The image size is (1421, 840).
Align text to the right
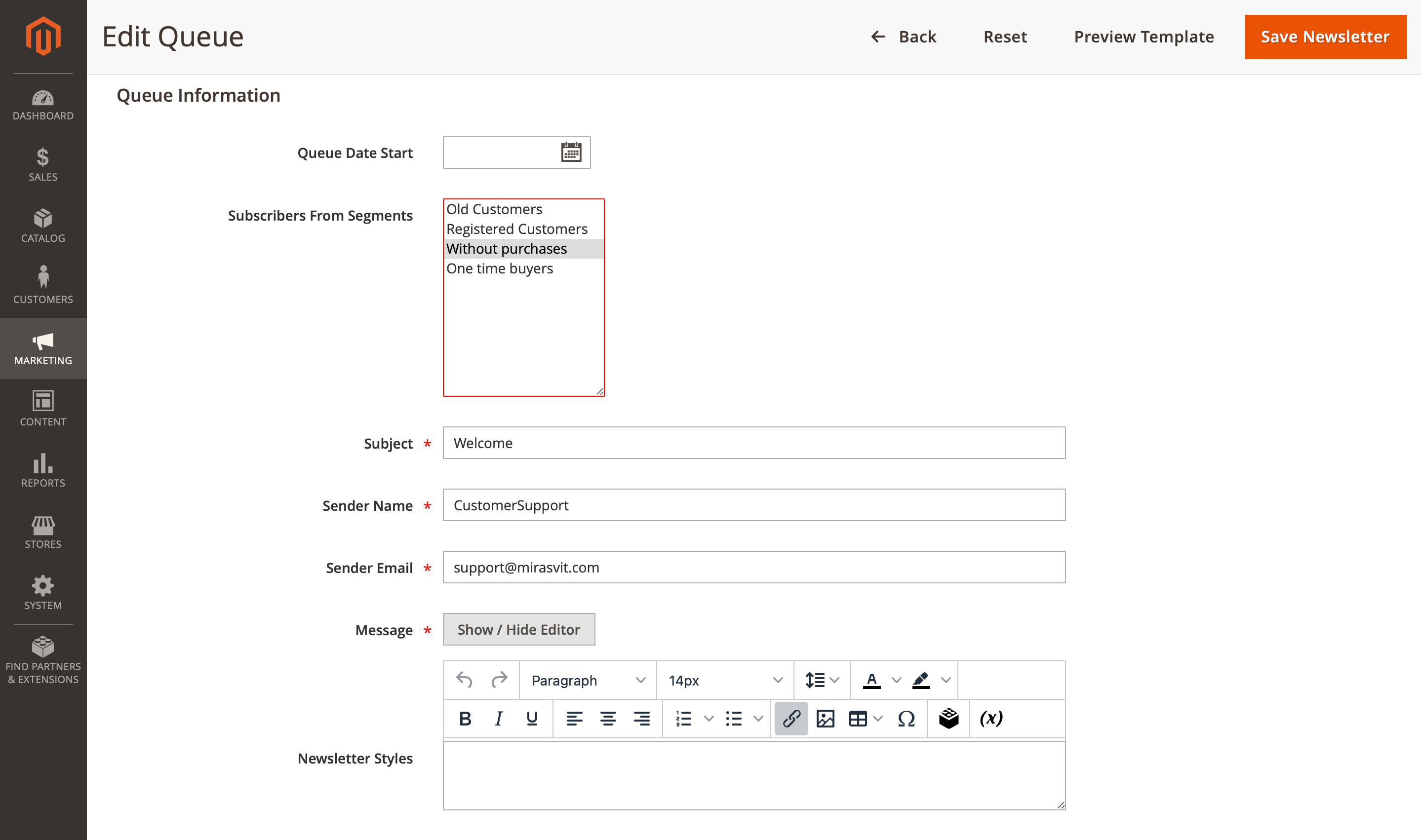tap(641, 718)
